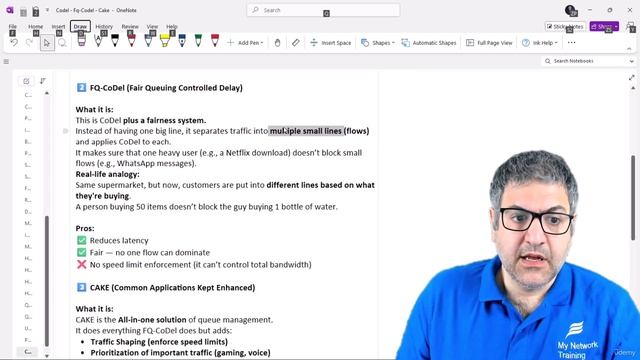
Task: Expand the page to full view with arrows icon
Action: 631,78
